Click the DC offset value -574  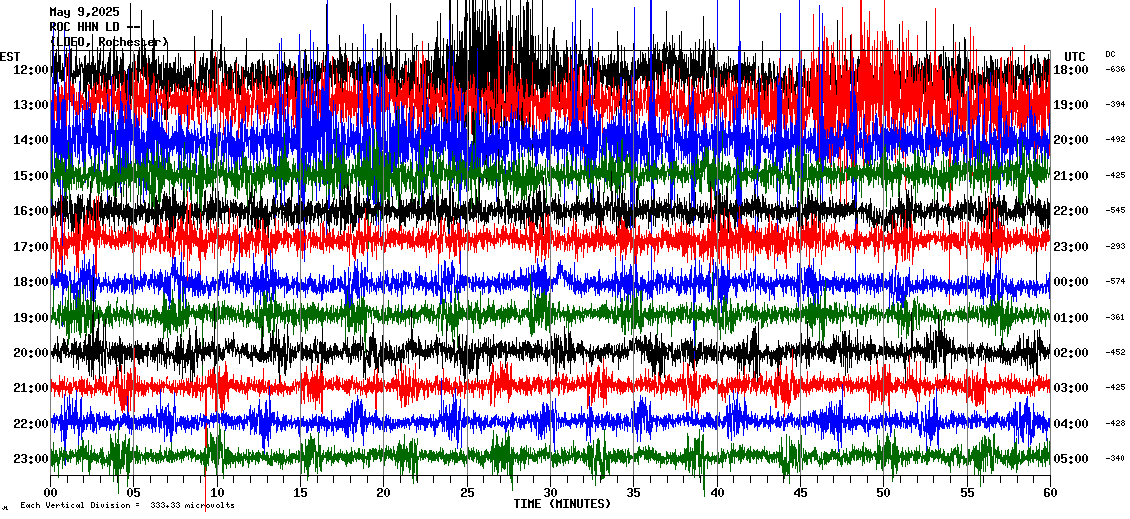(x=1115, y=282)
